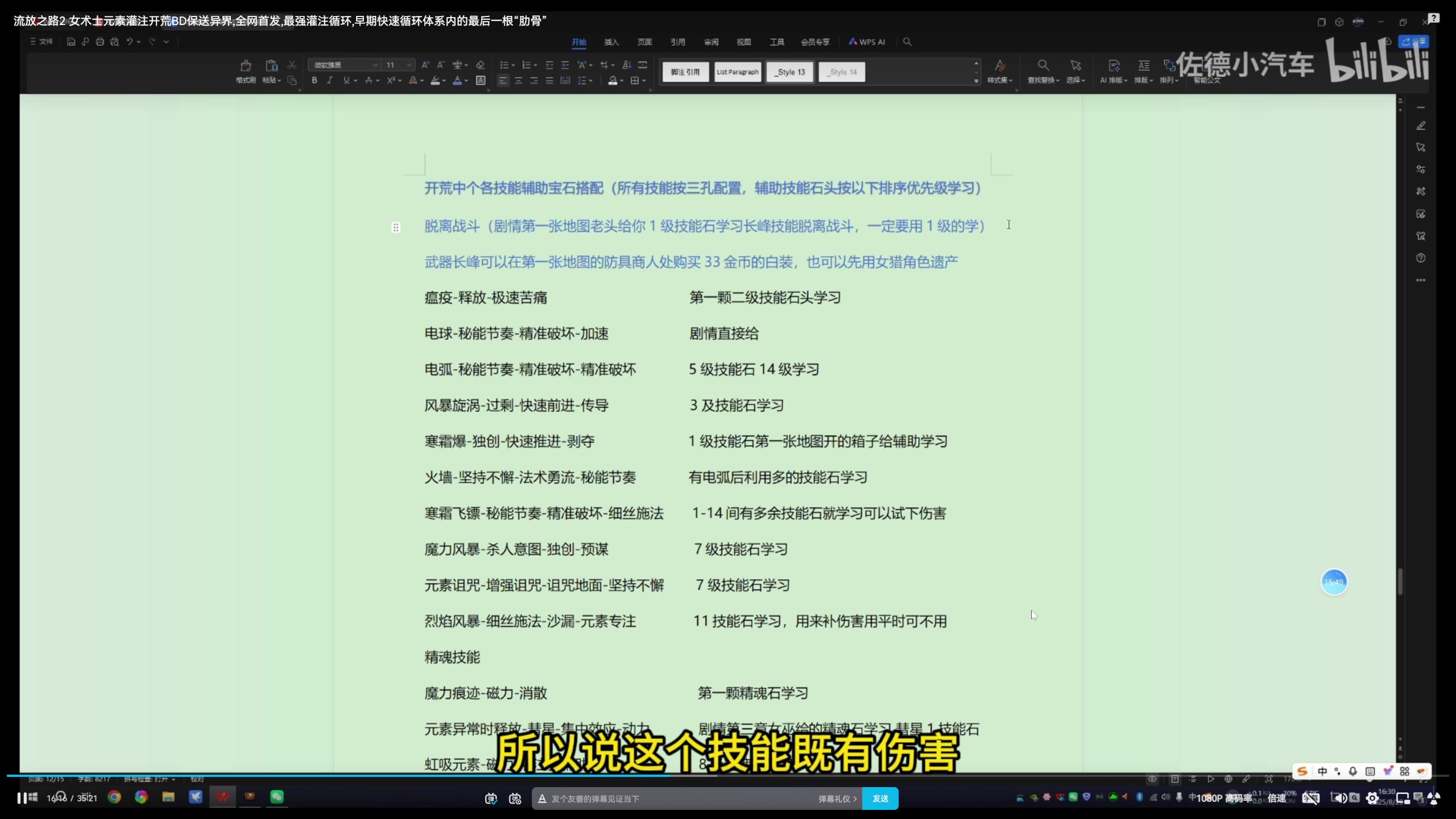Toggle Justify alignment button
1456x819 pixels.
click(x=549, y=81)
